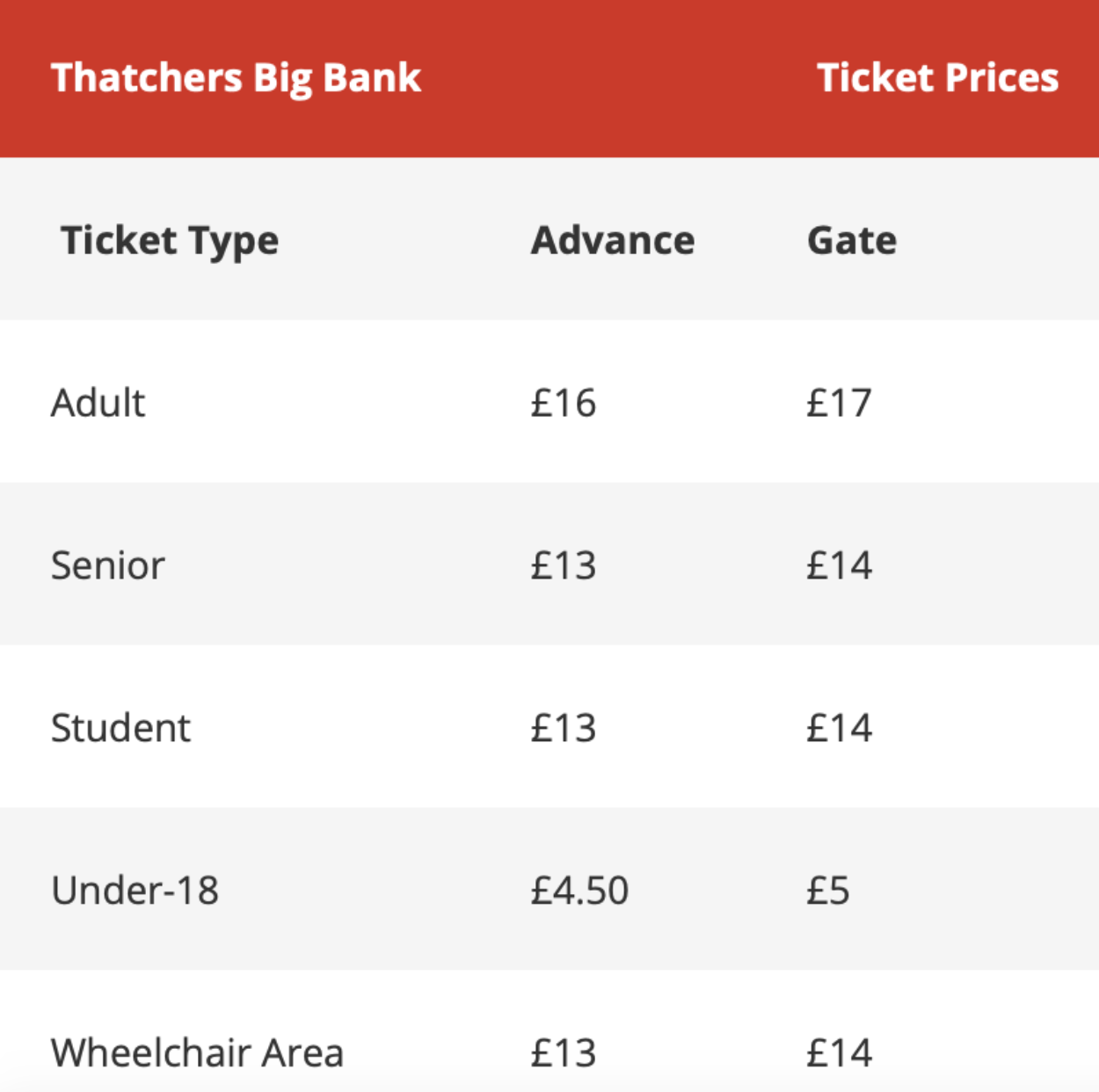
Task: Click the Wheelchair Area advance price £13
Action: click(x=564, y=1053)
